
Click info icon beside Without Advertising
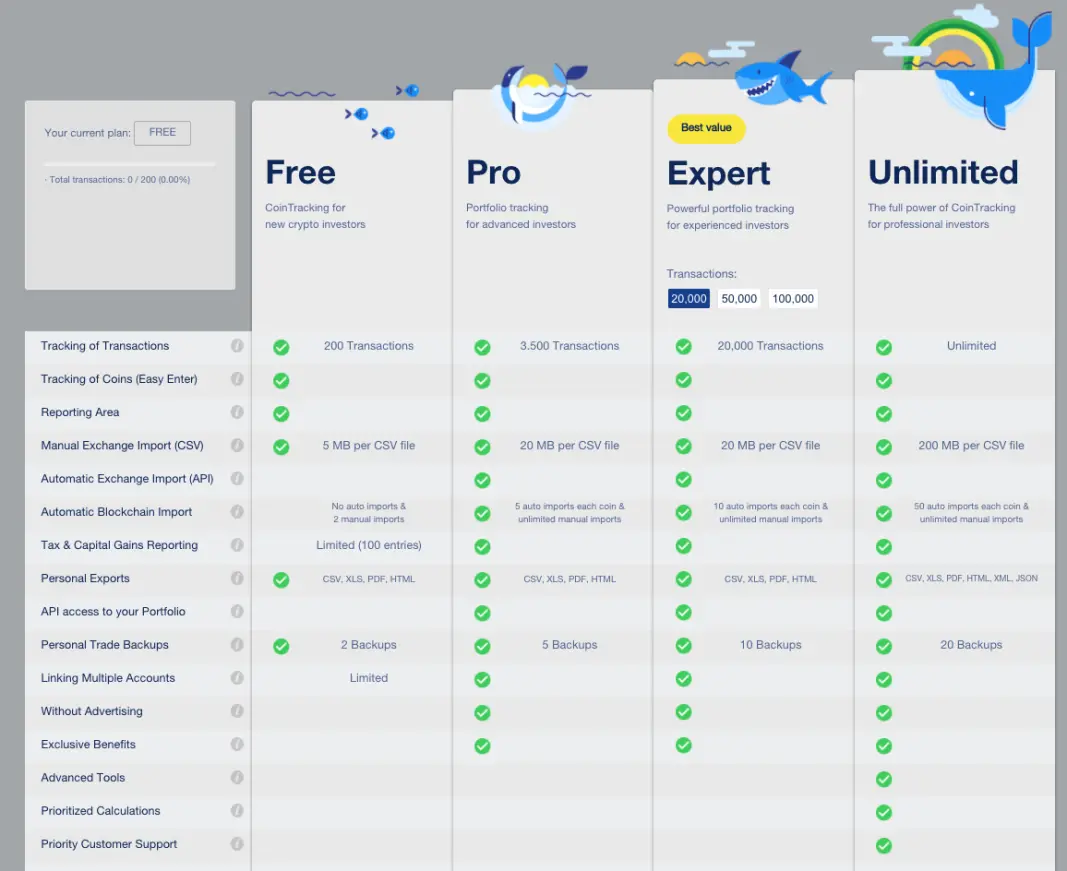pos(237,710)
